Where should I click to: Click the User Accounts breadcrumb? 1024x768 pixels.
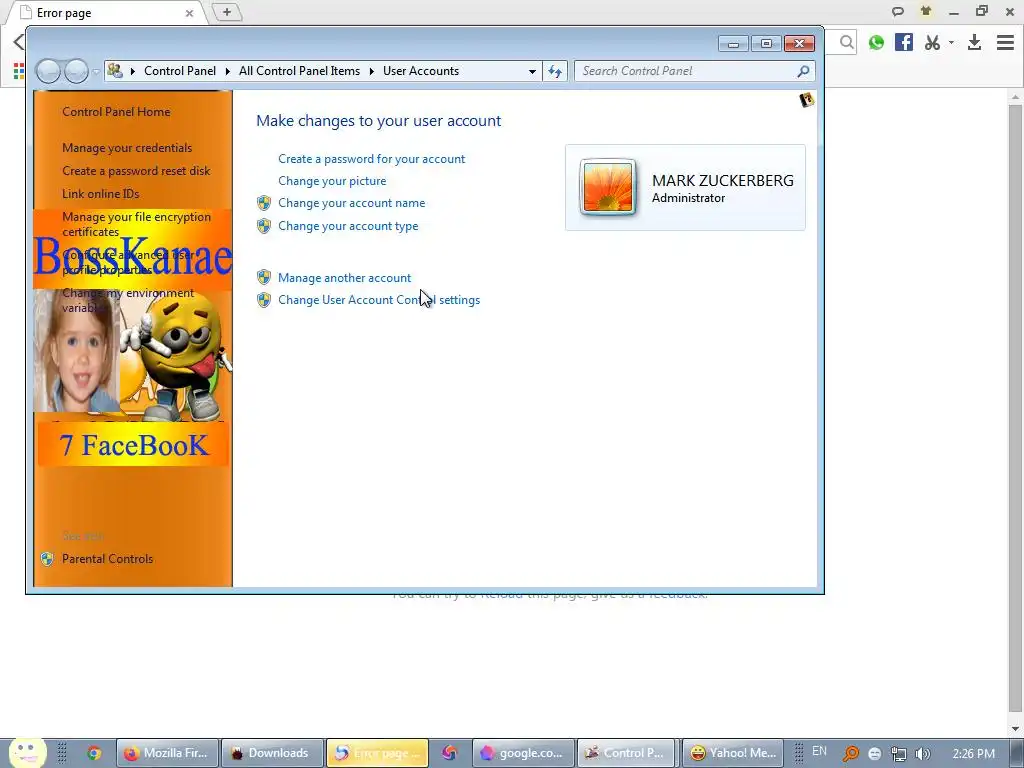[421, 71]
